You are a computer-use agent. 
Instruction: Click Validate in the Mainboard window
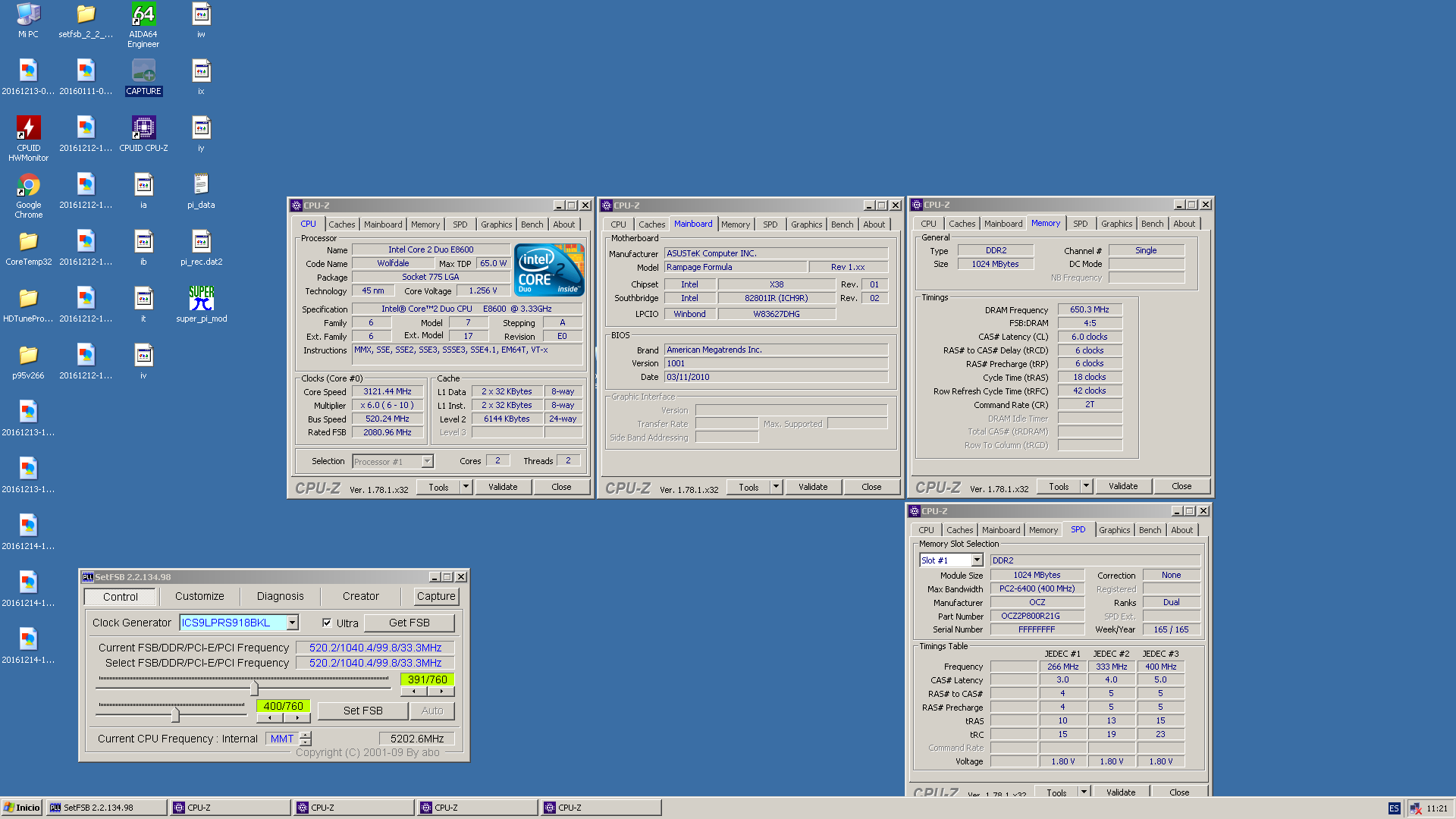[x=813, y=487]
